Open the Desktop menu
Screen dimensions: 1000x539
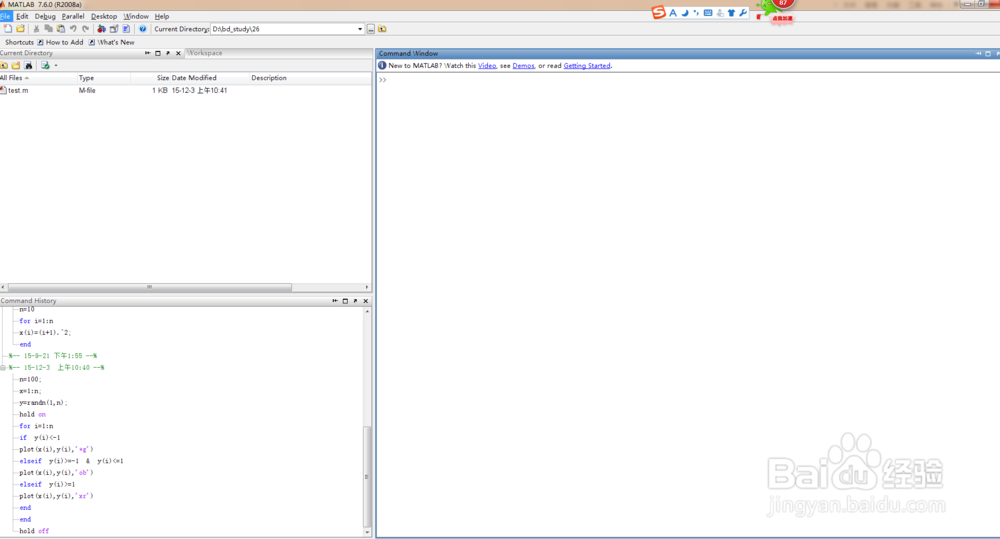click(x=104, y=16)
